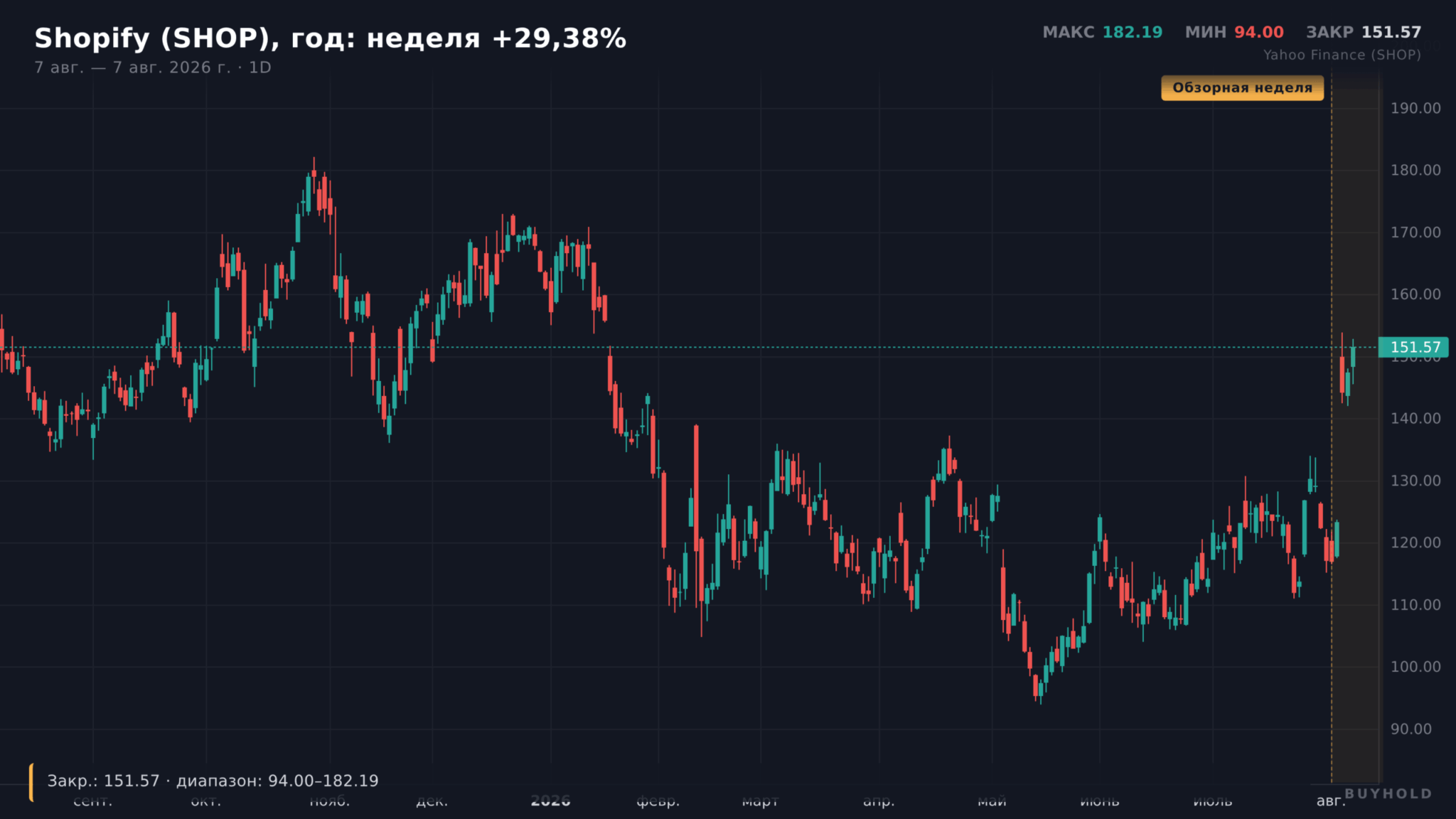
Task: Click the green 151.57 price tag on the axis
Action: [x=1413, y=348]
